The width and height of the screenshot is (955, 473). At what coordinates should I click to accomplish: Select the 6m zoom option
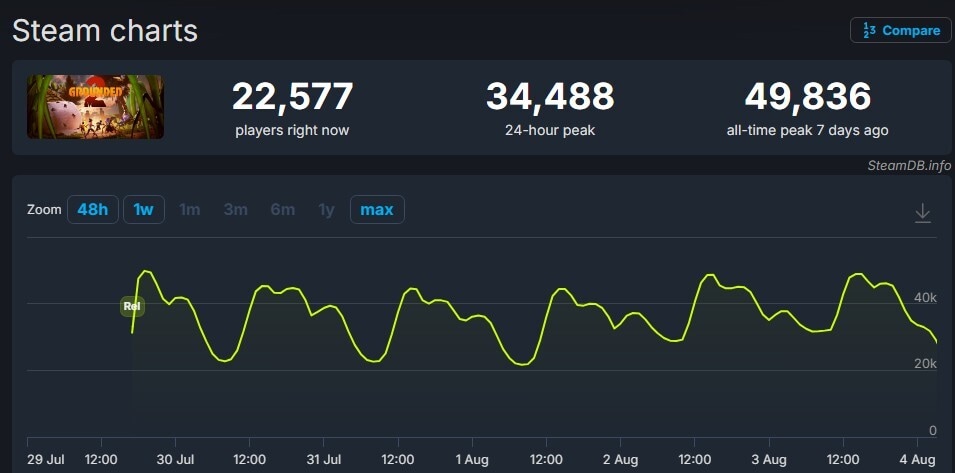click(283, 209)
